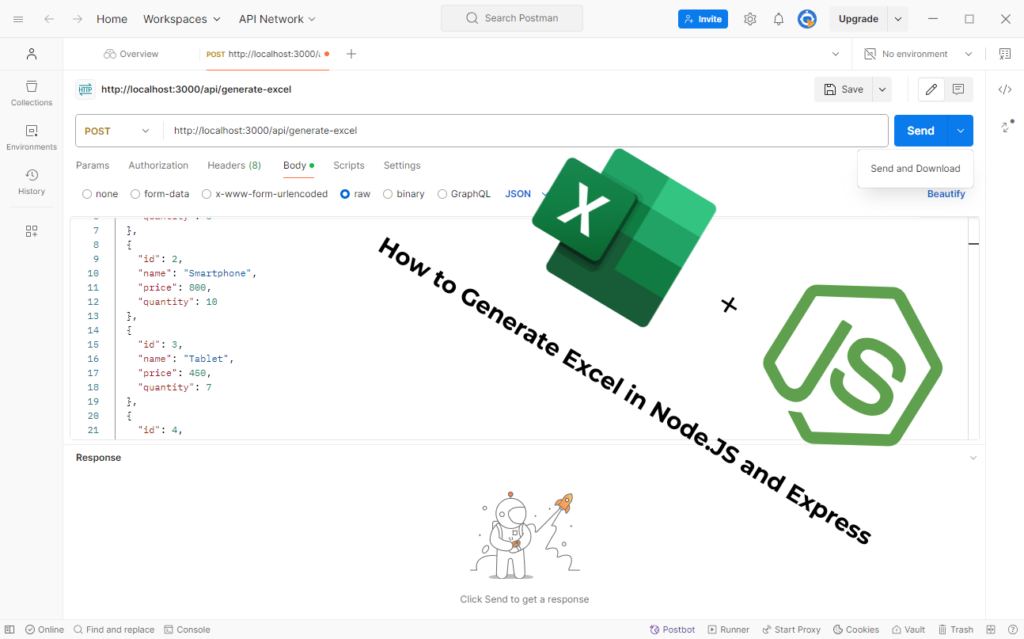Viewport: 1024px width, 639px height.
Task: Open the configure workspace sidebar icon
Action: point(31,231)
